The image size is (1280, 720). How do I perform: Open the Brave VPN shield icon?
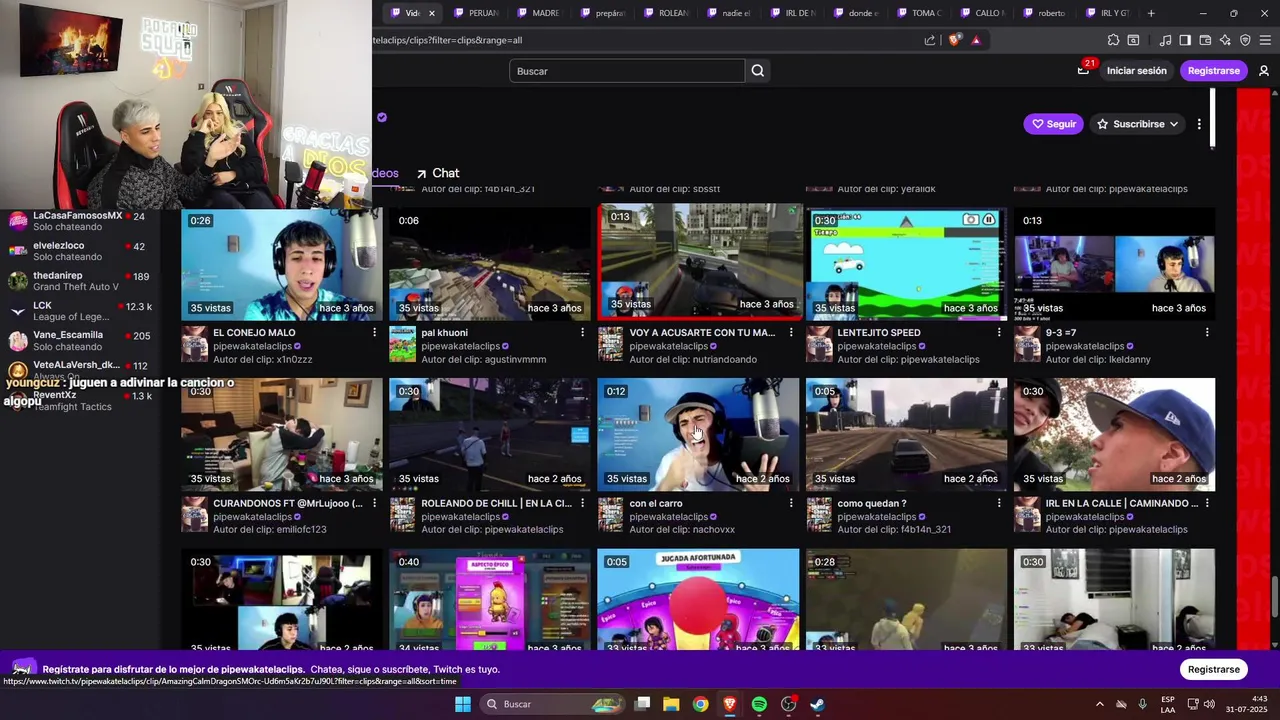coord(1245,40)
